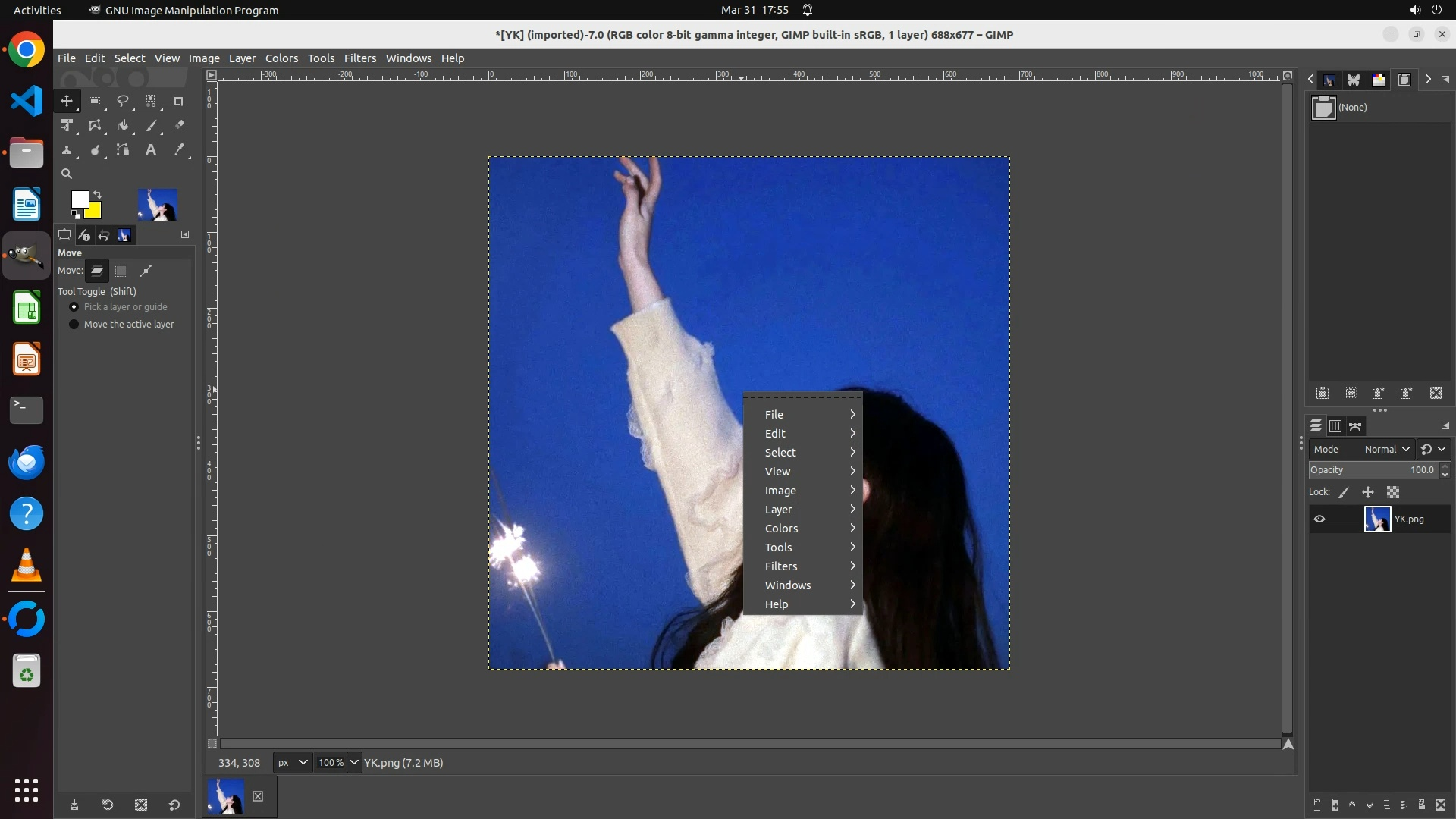Select the Text tool
This screenshot has width=1456, height=819.
151,150
